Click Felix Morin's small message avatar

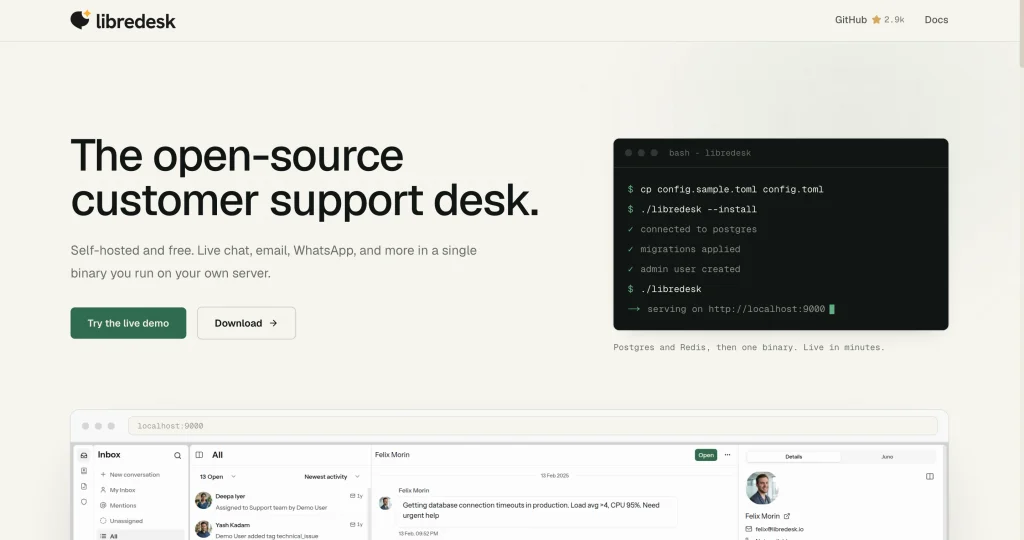[x=385, y=503]
